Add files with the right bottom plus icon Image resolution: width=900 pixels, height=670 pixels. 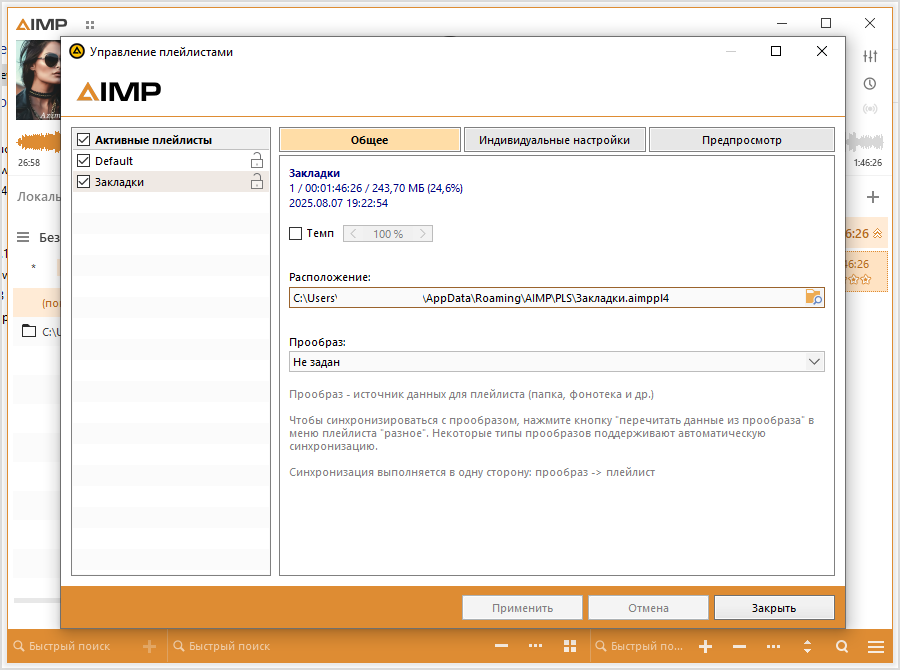click(705, 646)
